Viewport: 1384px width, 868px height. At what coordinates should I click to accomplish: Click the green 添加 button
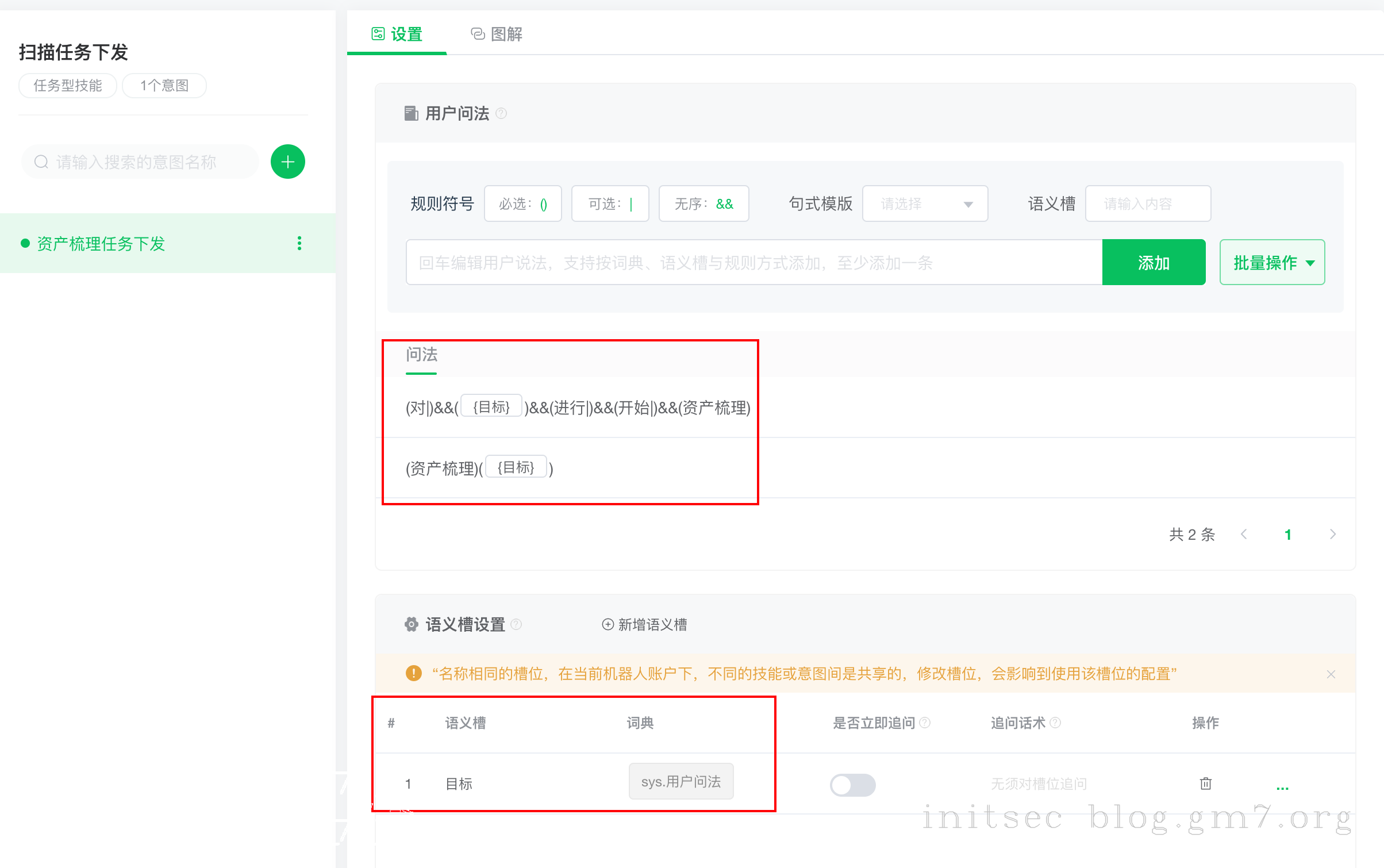1154,263
